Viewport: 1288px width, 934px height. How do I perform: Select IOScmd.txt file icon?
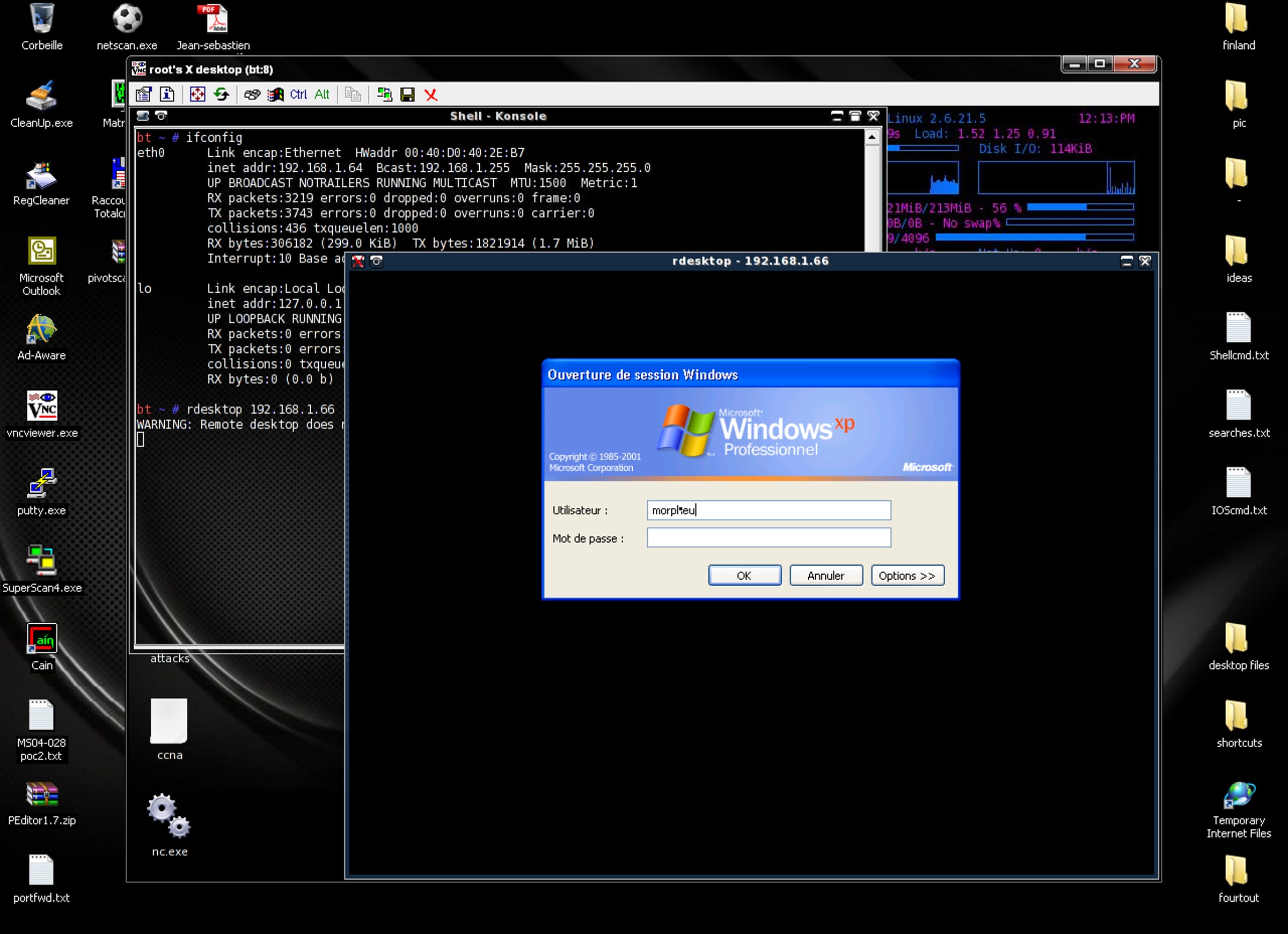point(1239,492)
